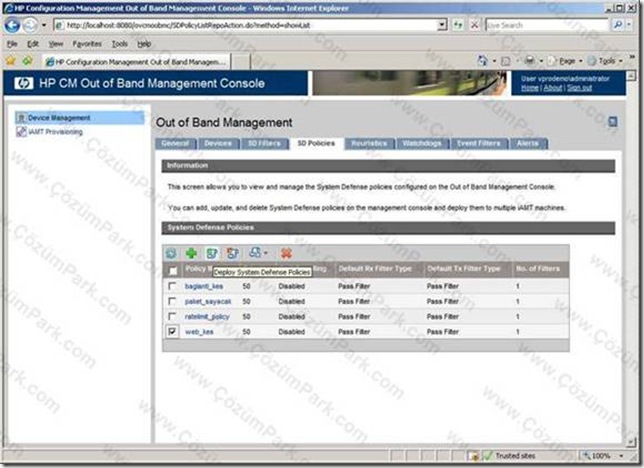Open the Tools dropdown in command bar
Image resolution: width=644 pixels, height=468 pixels.
(606, 61)
